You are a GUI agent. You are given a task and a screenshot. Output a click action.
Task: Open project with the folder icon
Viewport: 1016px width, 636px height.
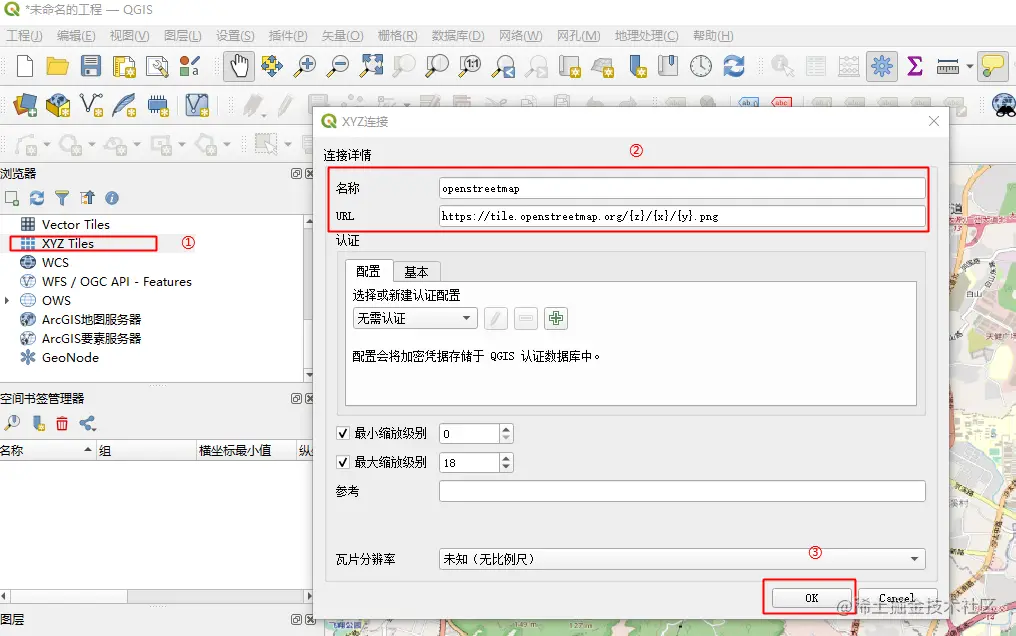[x=57, y=66]
